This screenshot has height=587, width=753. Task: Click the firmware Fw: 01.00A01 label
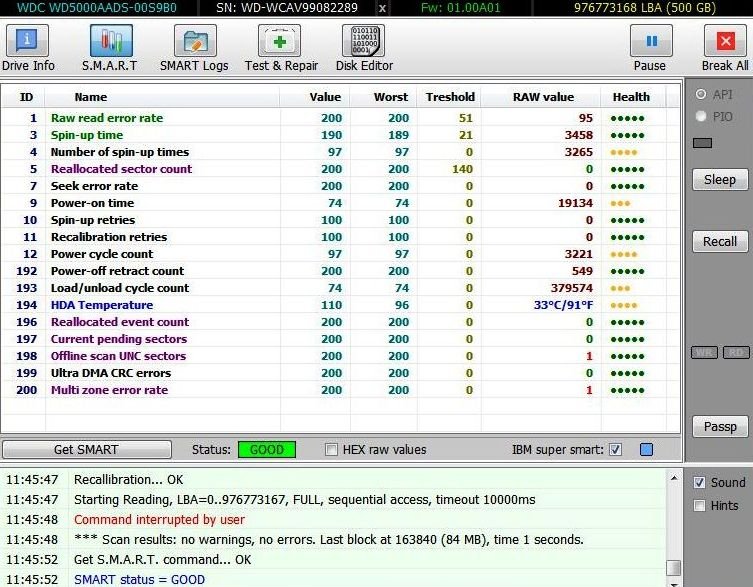tap(461, 8)
